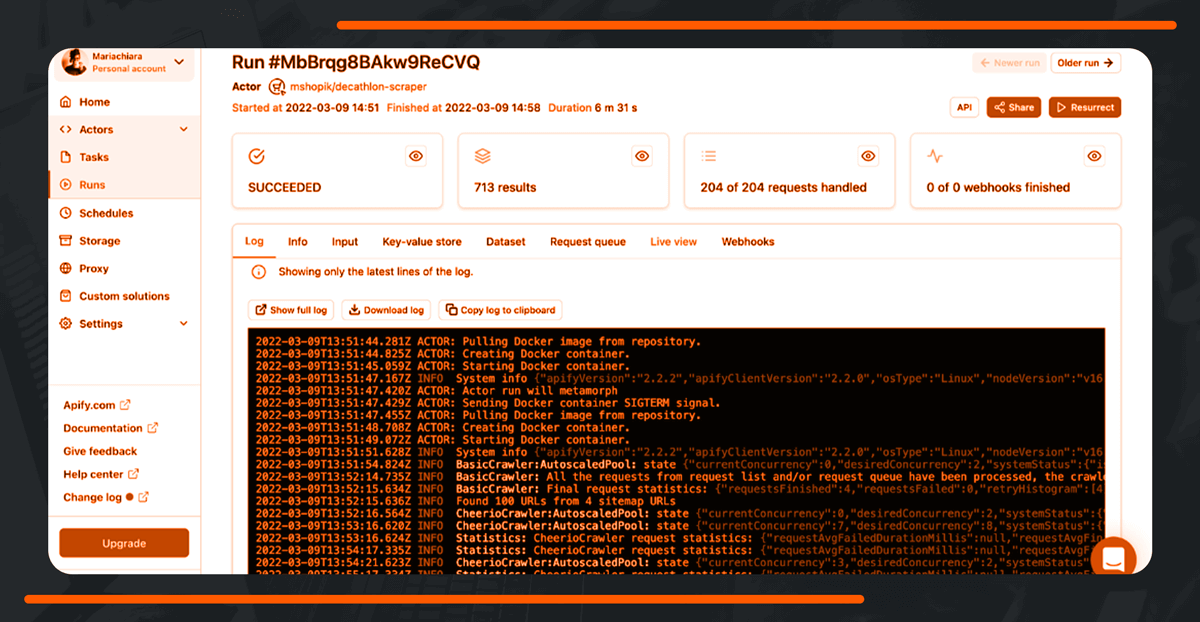
Task: Click the info circle icon in log notice
Action: click(259, 272)
